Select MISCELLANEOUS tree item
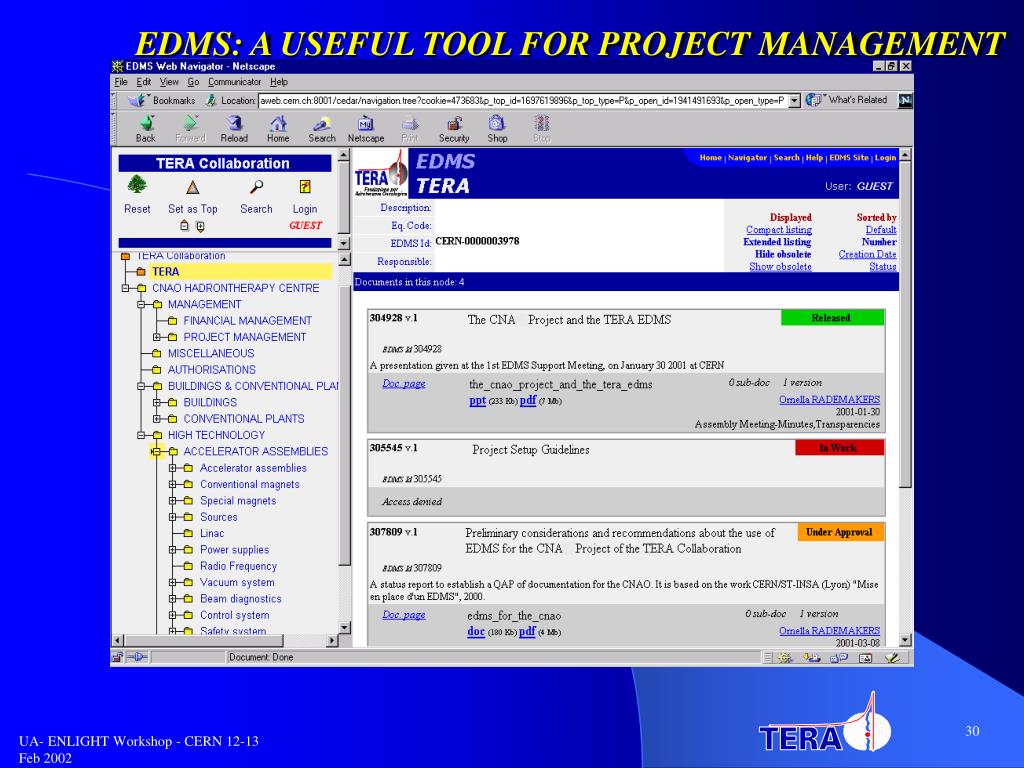1024x768 pixels. coord(211,353)
